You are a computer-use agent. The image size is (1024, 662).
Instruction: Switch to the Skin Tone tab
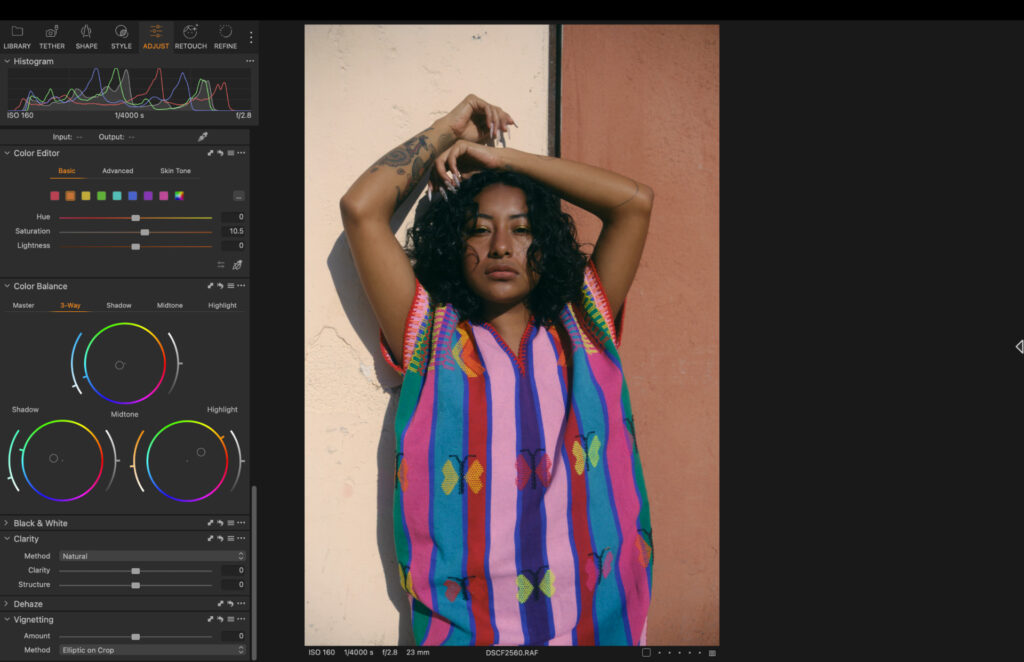[174, 170]
